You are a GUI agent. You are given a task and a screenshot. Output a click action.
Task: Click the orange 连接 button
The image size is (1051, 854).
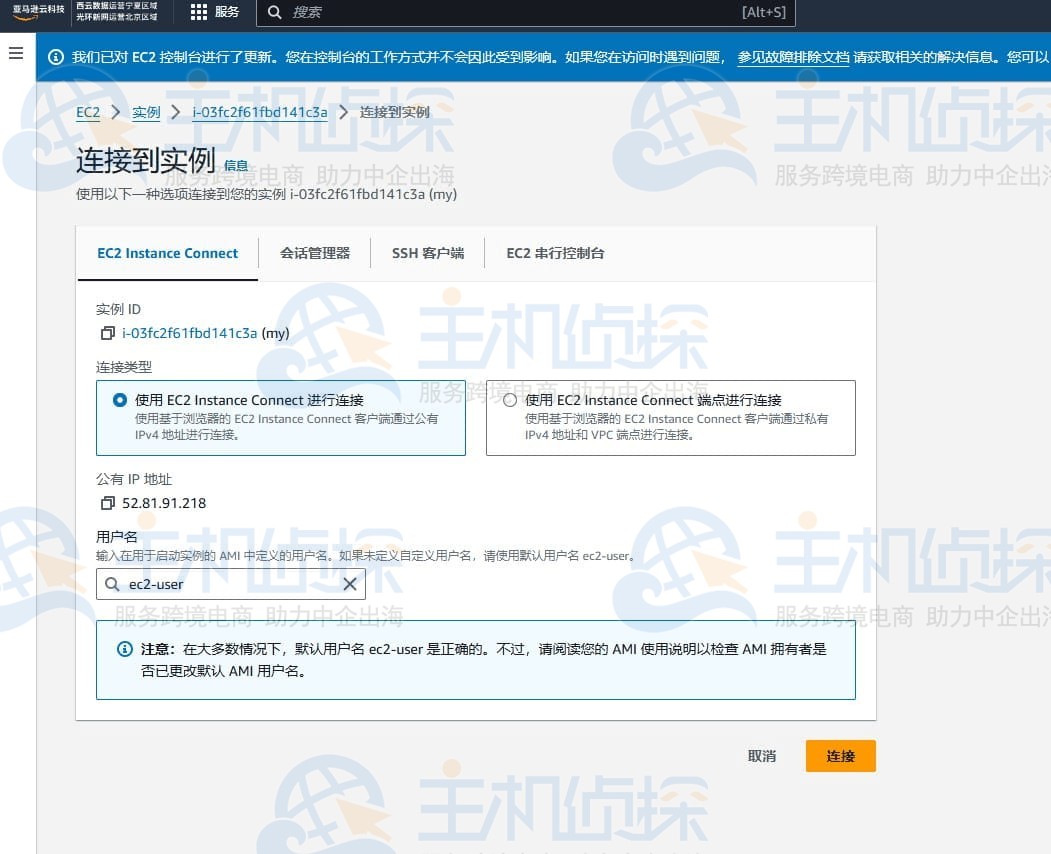click(840, 756)
